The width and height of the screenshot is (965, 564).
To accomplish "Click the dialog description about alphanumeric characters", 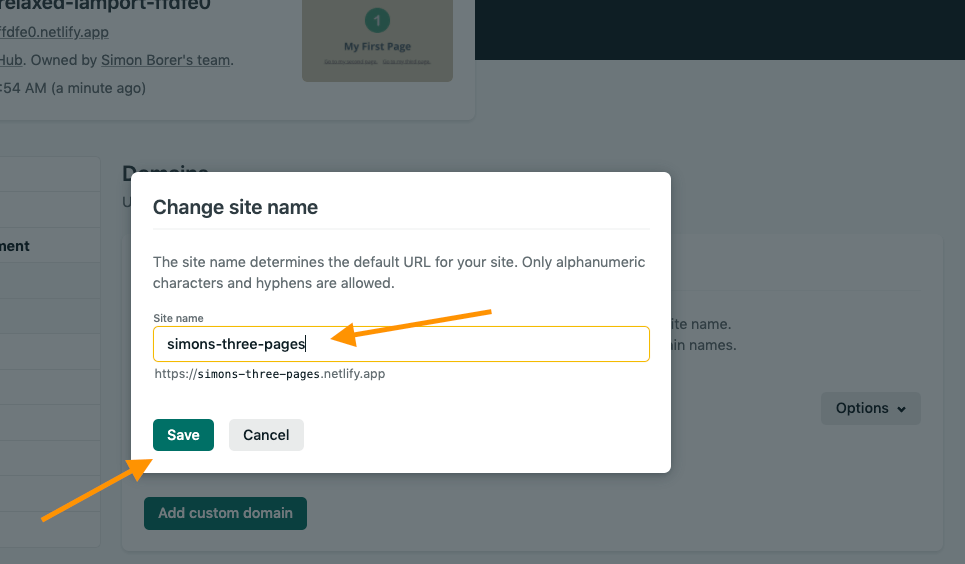I will pos(399,272).
